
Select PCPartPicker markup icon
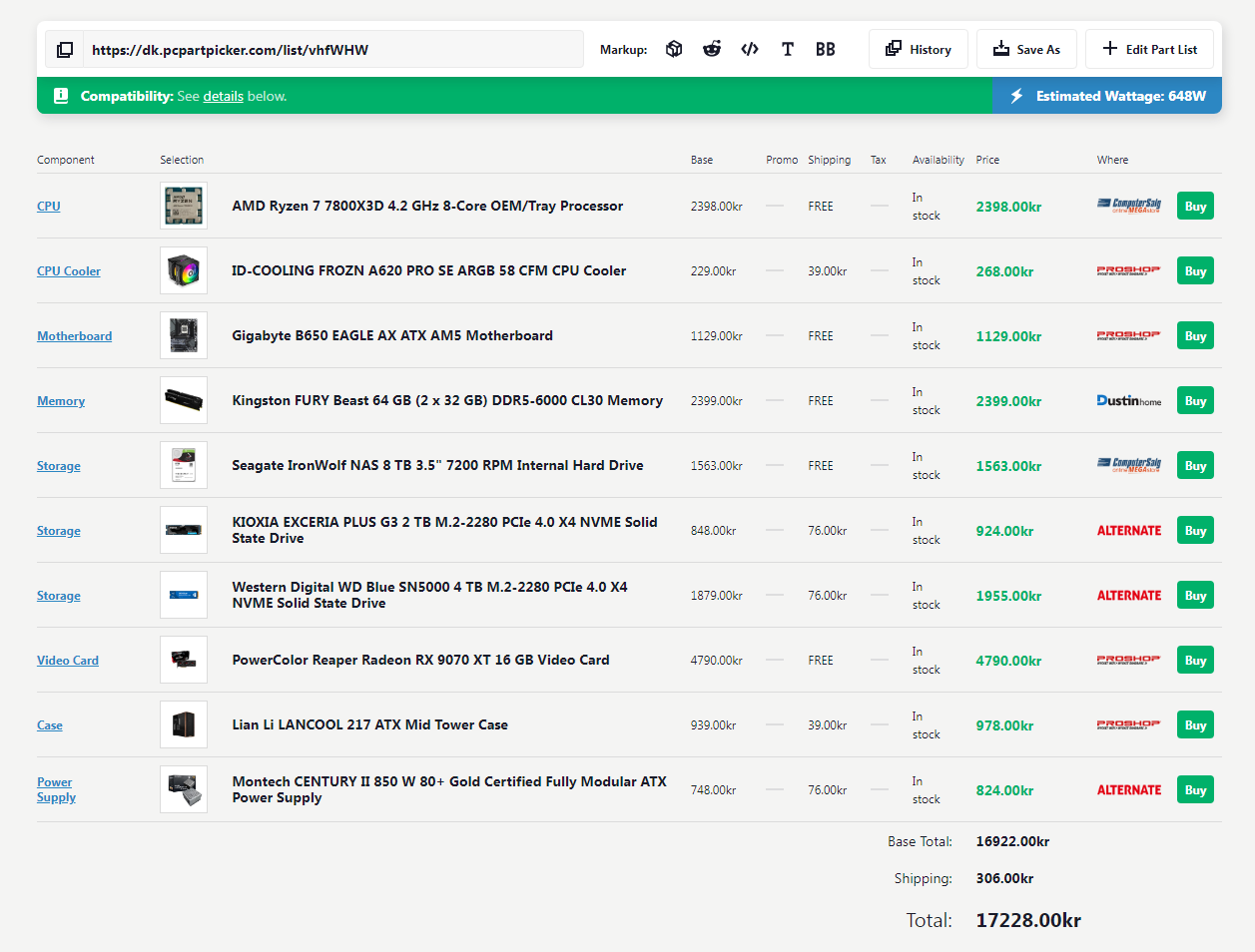click(x=674, y=49)
